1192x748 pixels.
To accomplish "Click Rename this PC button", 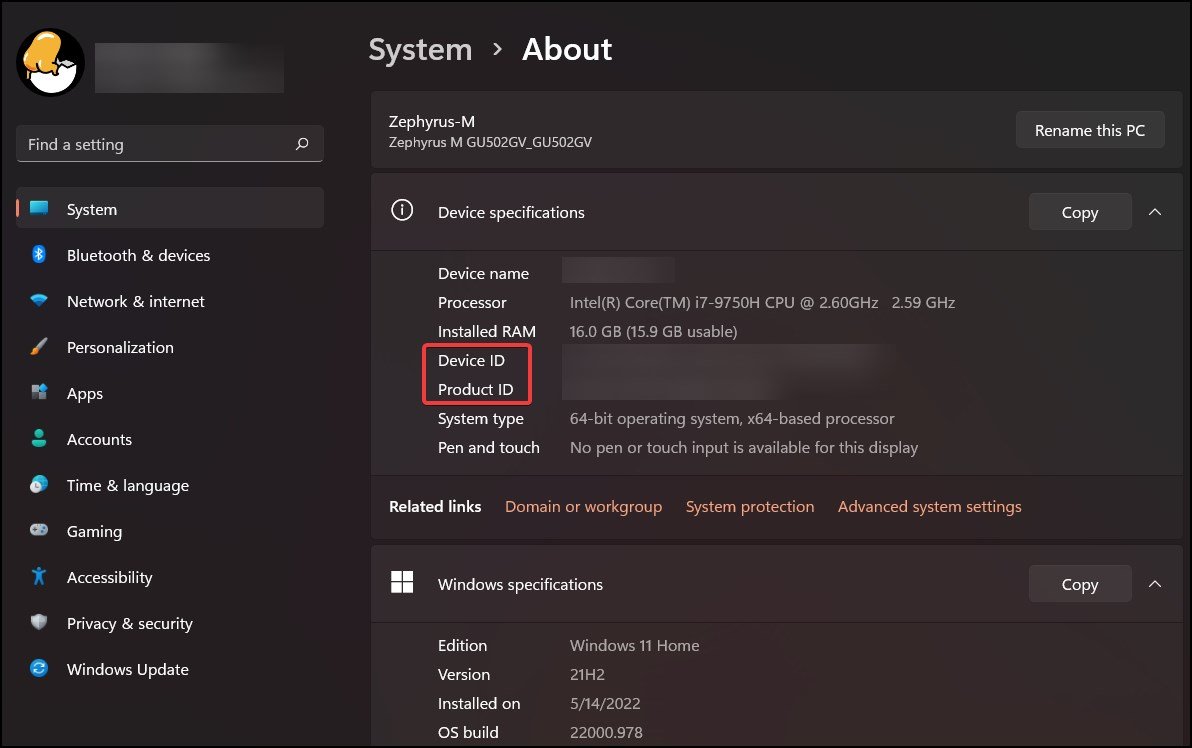I will (1089, 130).
